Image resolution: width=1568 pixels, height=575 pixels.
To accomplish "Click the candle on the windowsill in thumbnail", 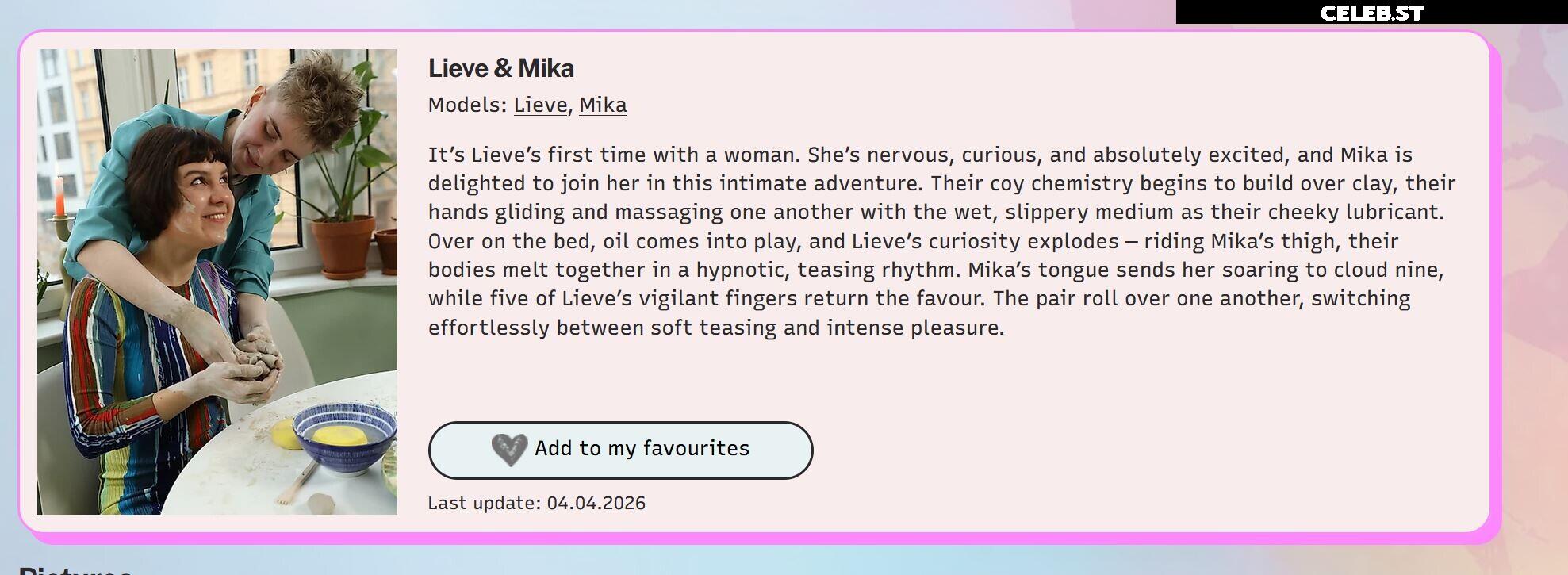I will (x=59, y=197).
